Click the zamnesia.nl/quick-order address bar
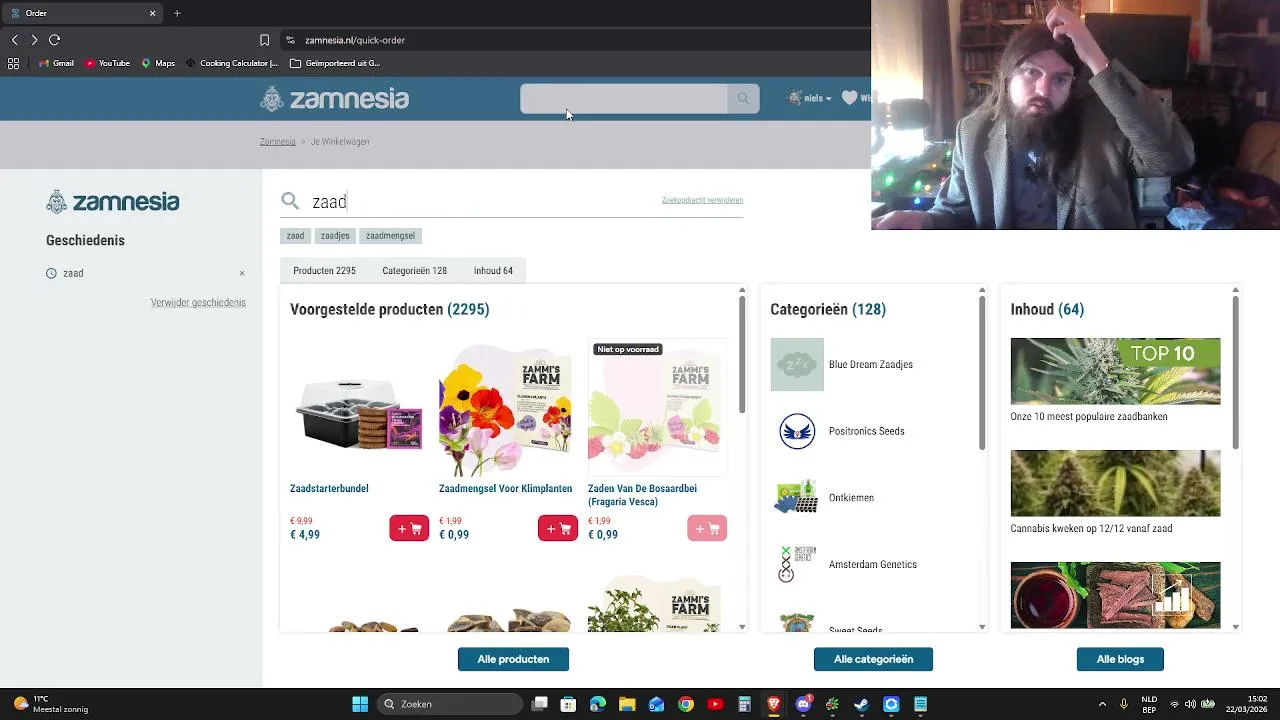Viewport: 1280px width, 720px height. pos(355,40)
